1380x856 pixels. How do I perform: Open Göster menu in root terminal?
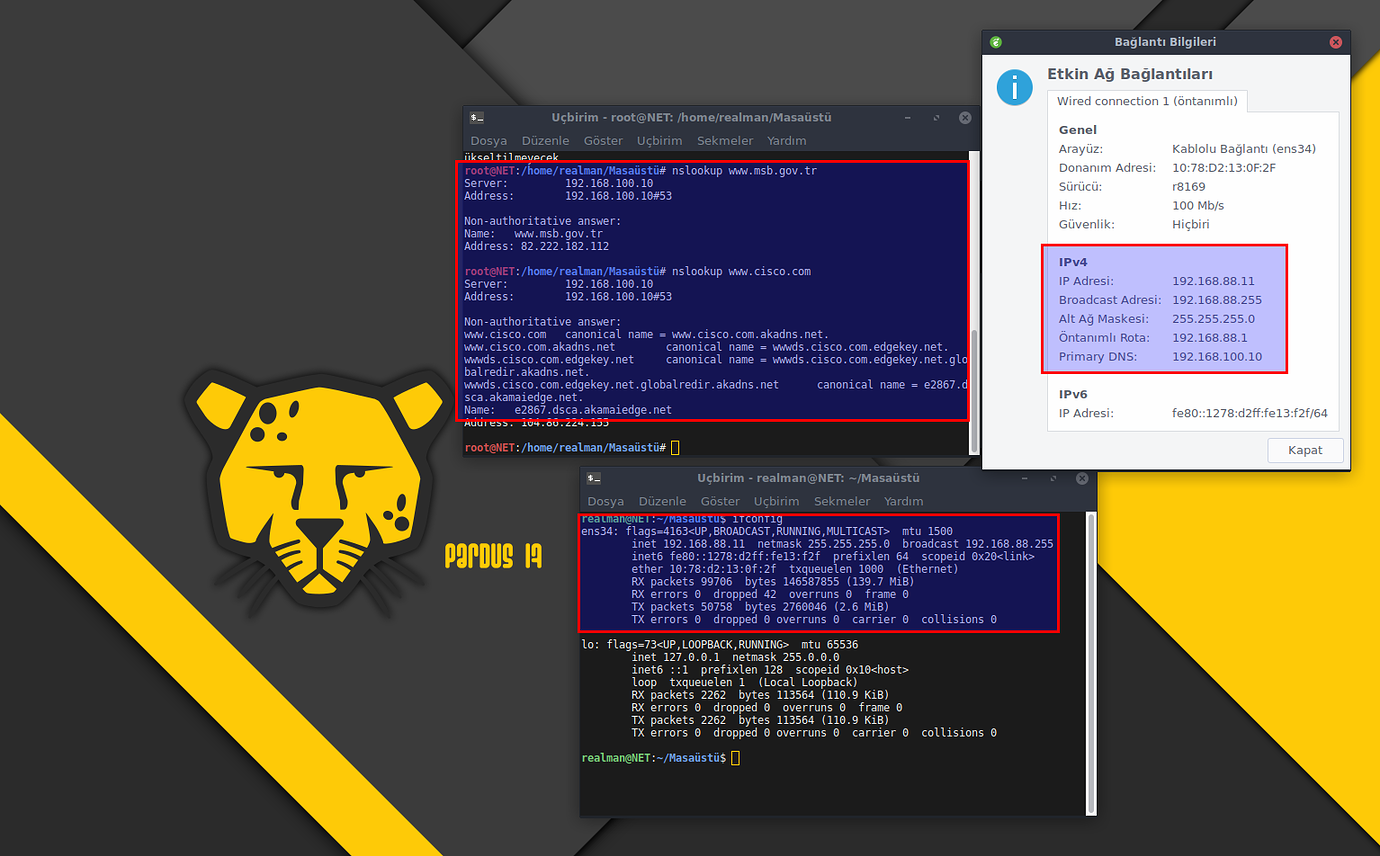(x=602, y=141)
